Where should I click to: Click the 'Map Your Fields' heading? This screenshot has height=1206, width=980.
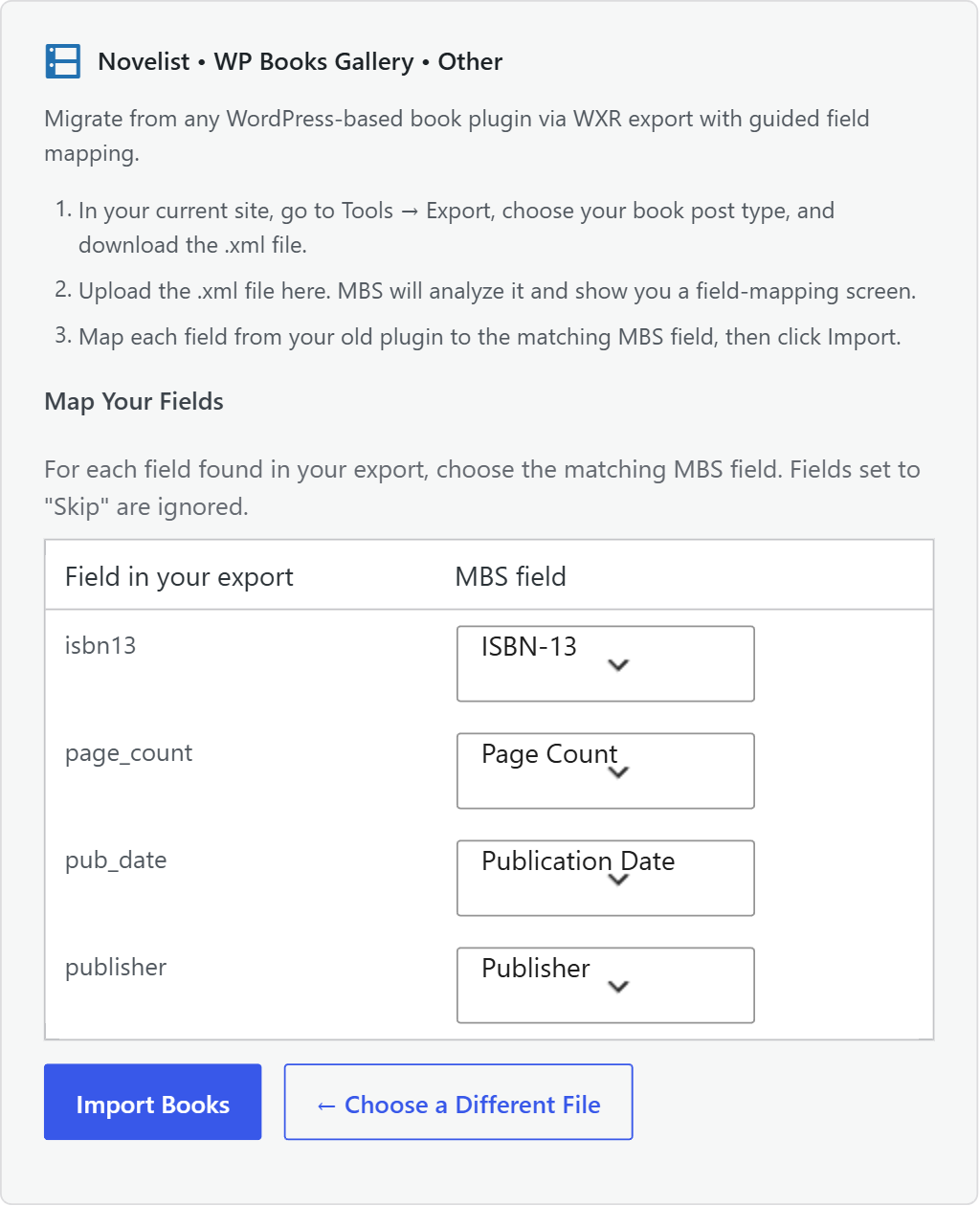click(x=134, y=402)
